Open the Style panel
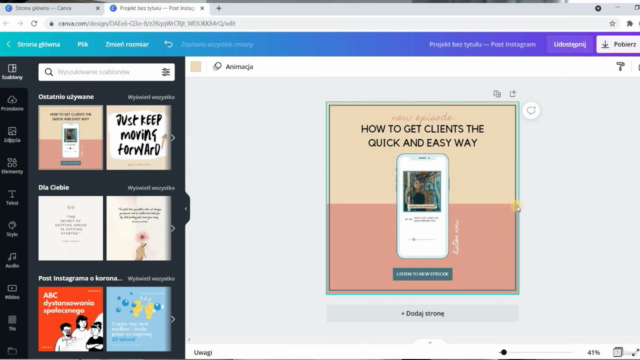The height and width of the screenshot is (360, 640). point(12,229)
